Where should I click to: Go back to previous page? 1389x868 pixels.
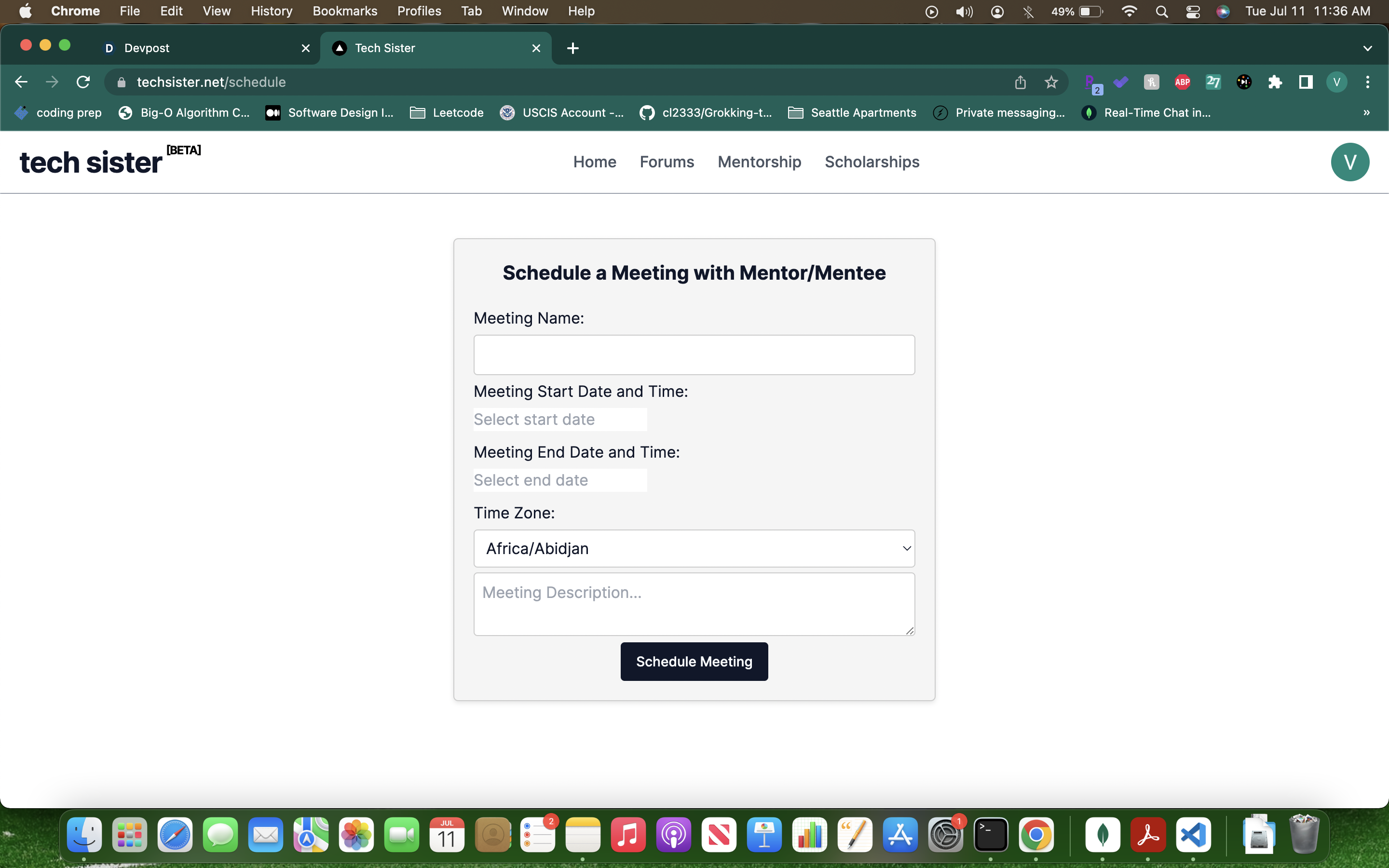click(21, 82)
